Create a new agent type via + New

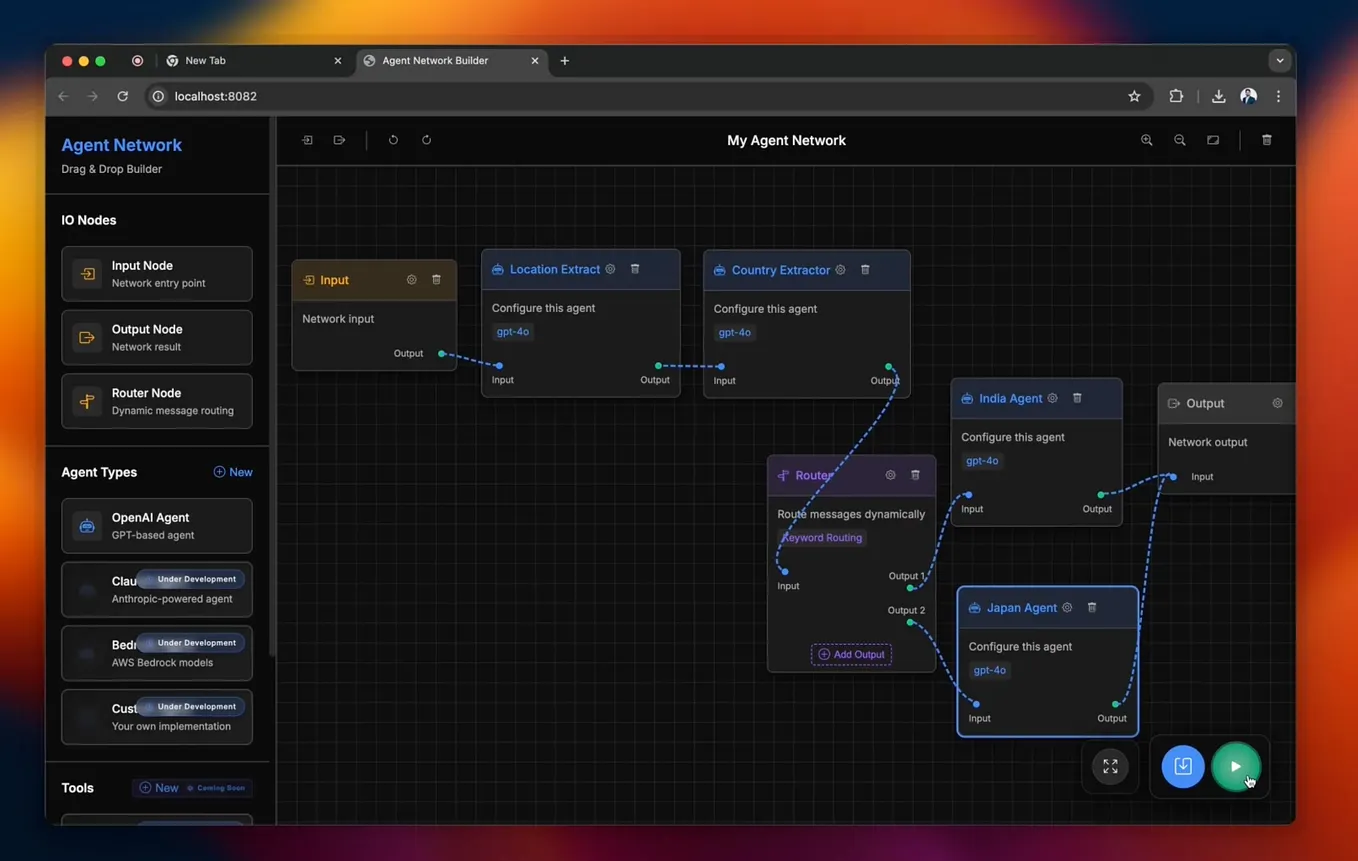[233, 471]
